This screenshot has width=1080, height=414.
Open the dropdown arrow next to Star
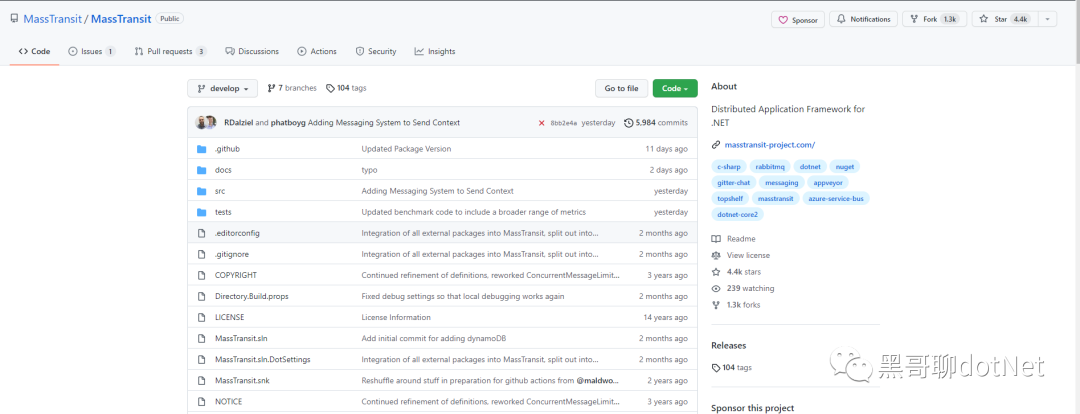pos(1047,19)
